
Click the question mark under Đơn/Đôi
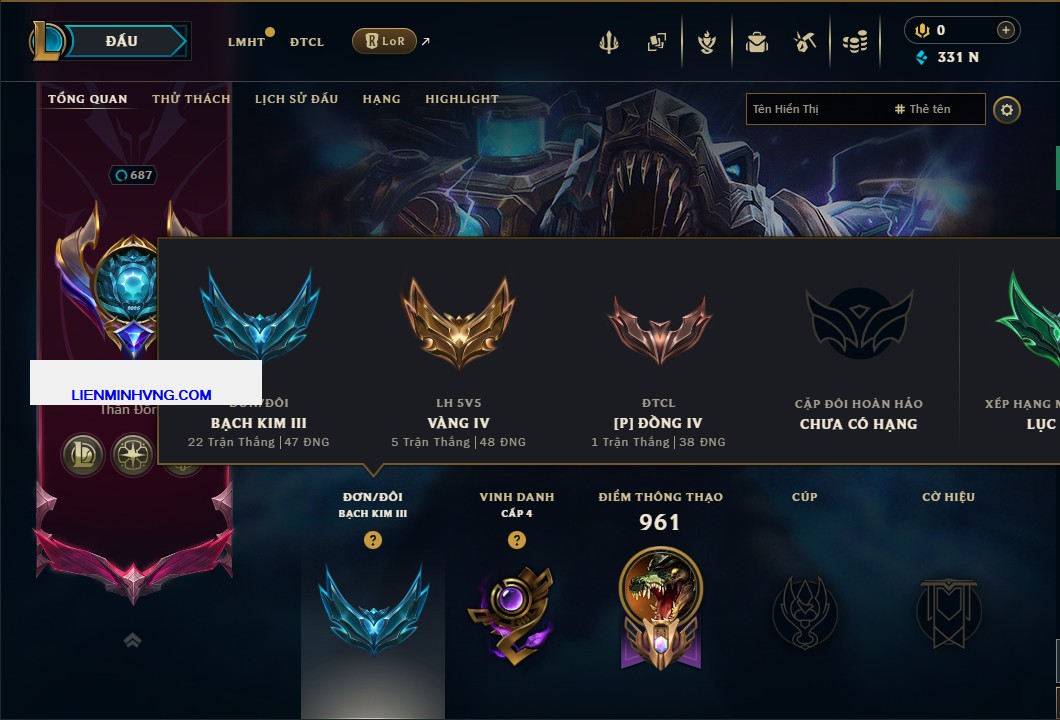click(x=372, y=539)
